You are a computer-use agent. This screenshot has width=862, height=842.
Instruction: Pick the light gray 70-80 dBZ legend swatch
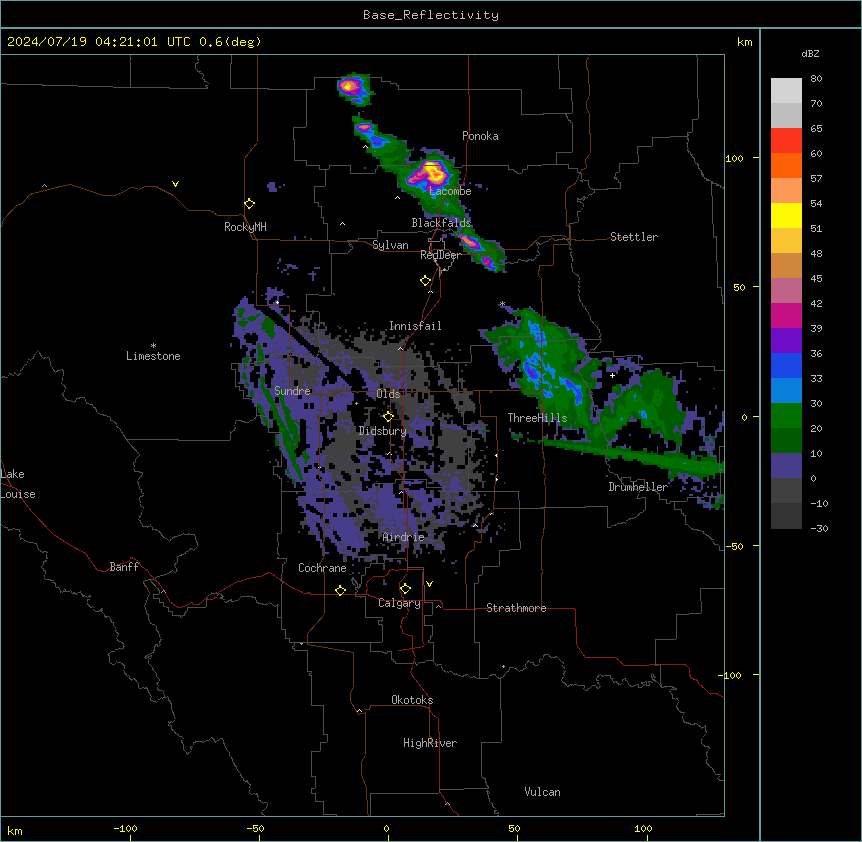(786, 91)
